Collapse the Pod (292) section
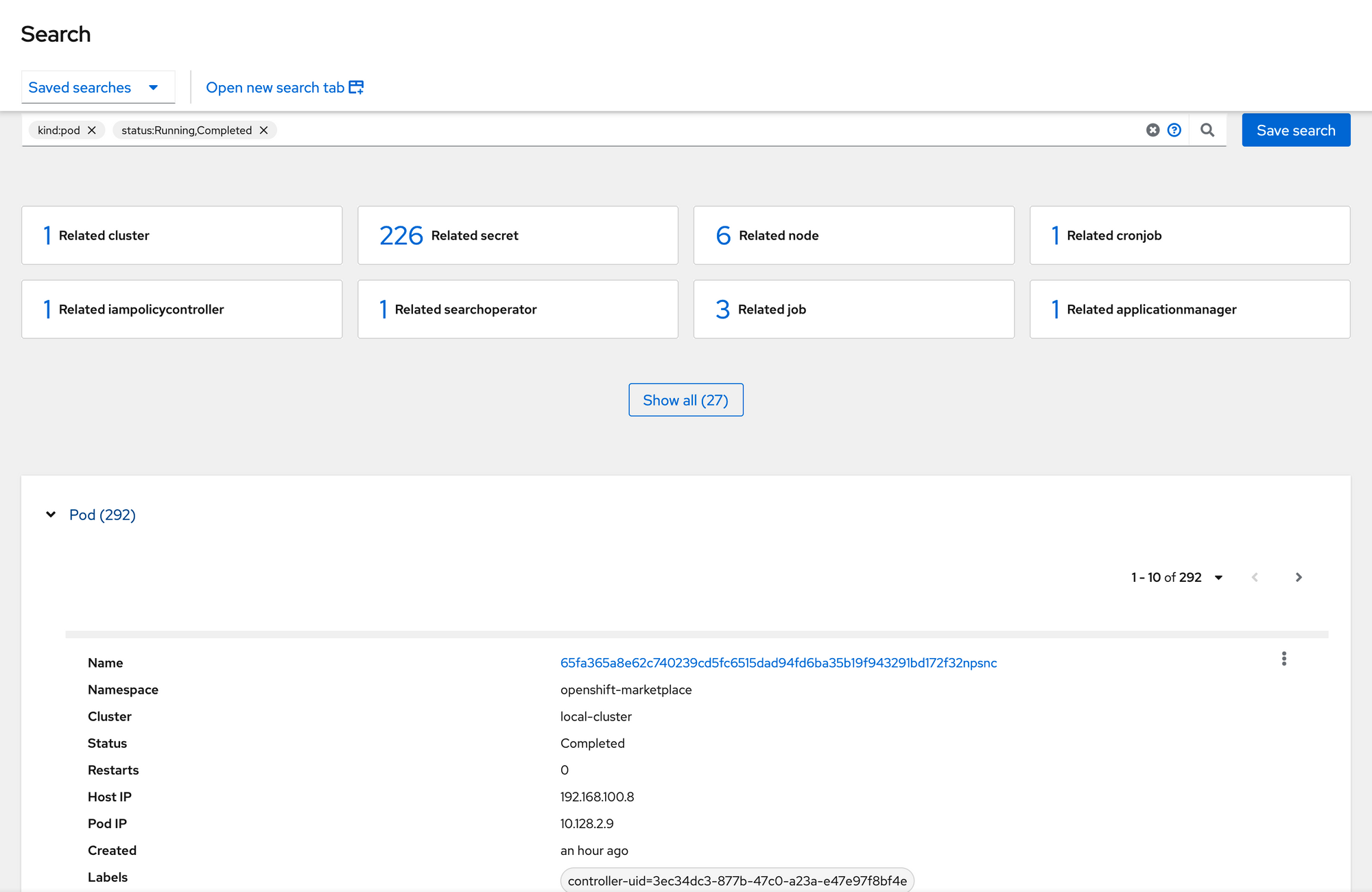 (51, 515)
